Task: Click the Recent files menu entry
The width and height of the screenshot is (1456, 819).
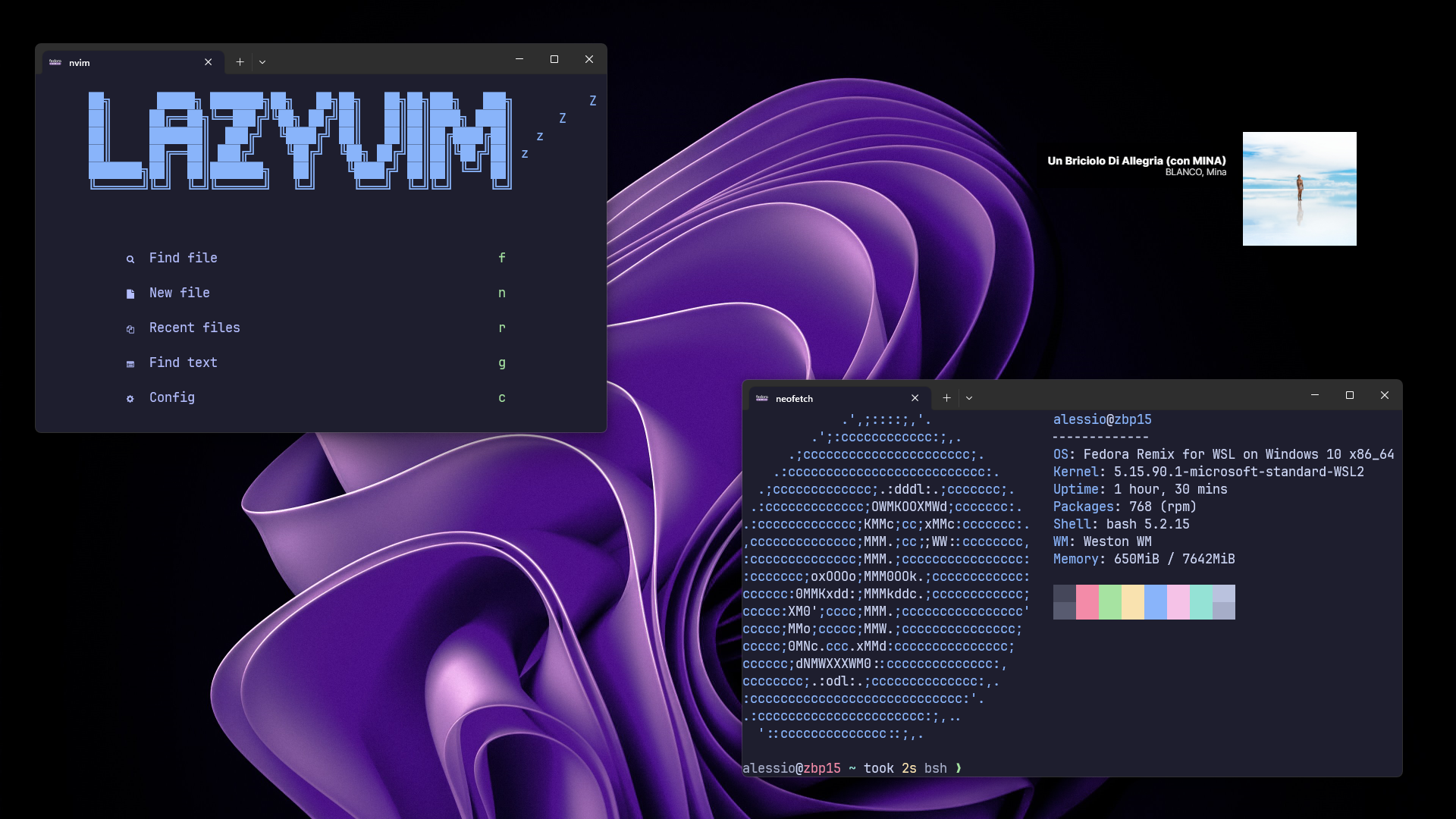Action: tap(195, 327)
